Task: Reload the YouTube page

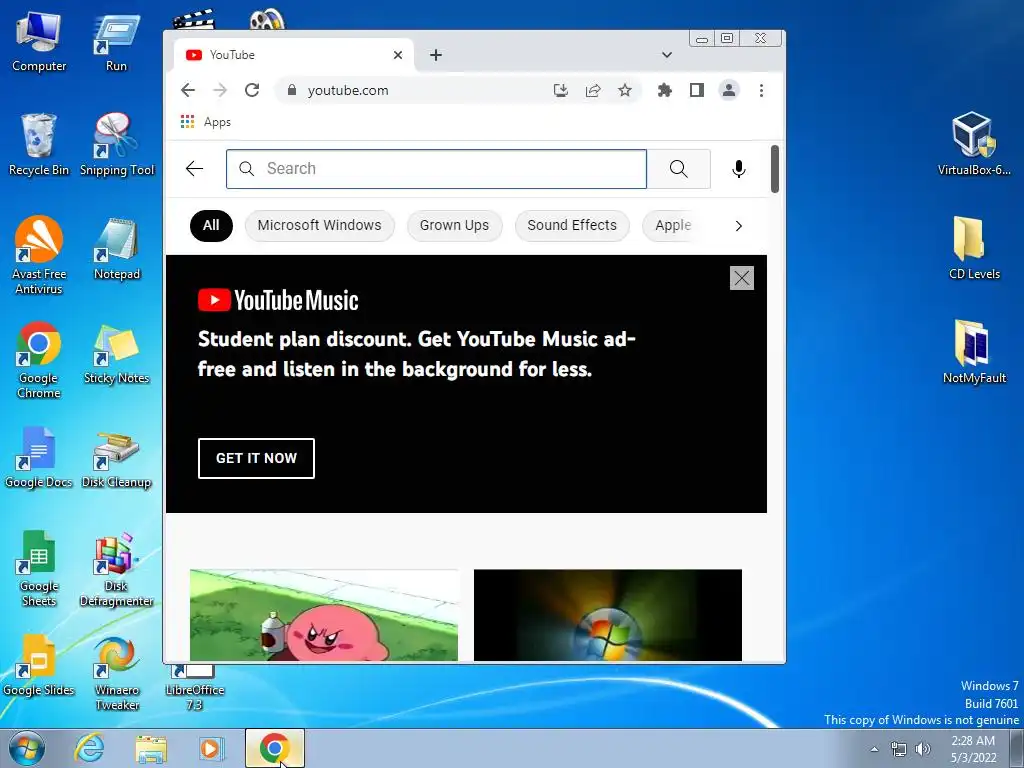Action: click(x=252, y=90)
